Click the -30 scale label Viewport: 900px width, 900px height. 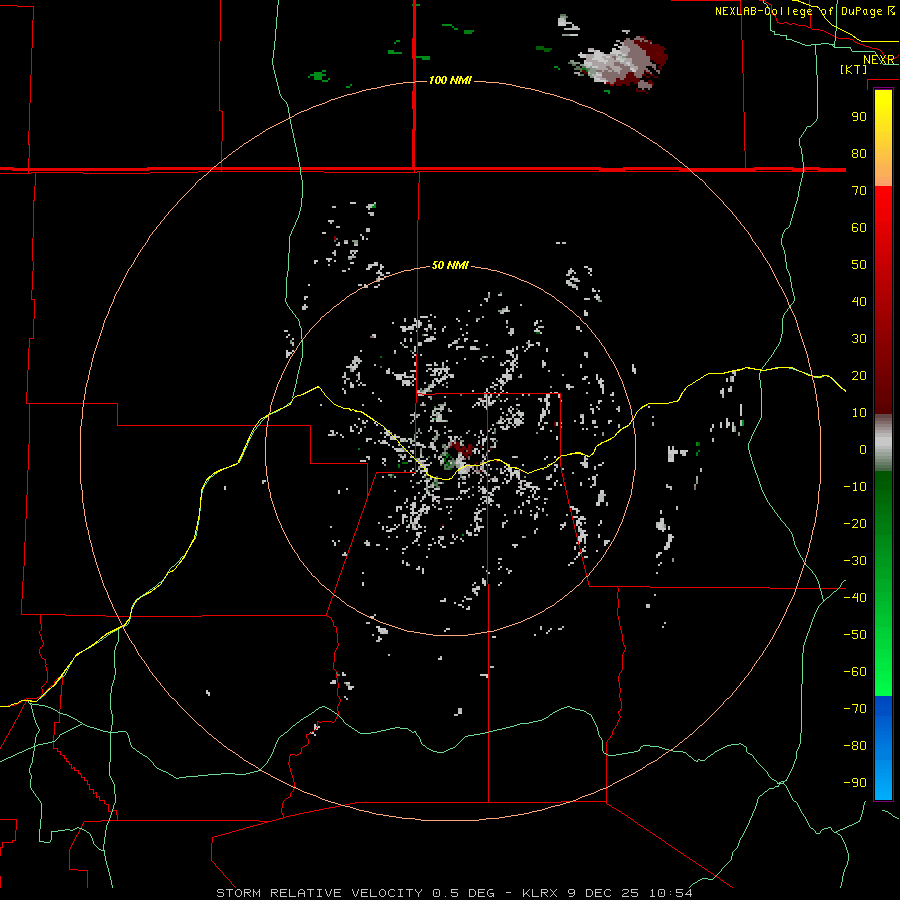point(855,561)
